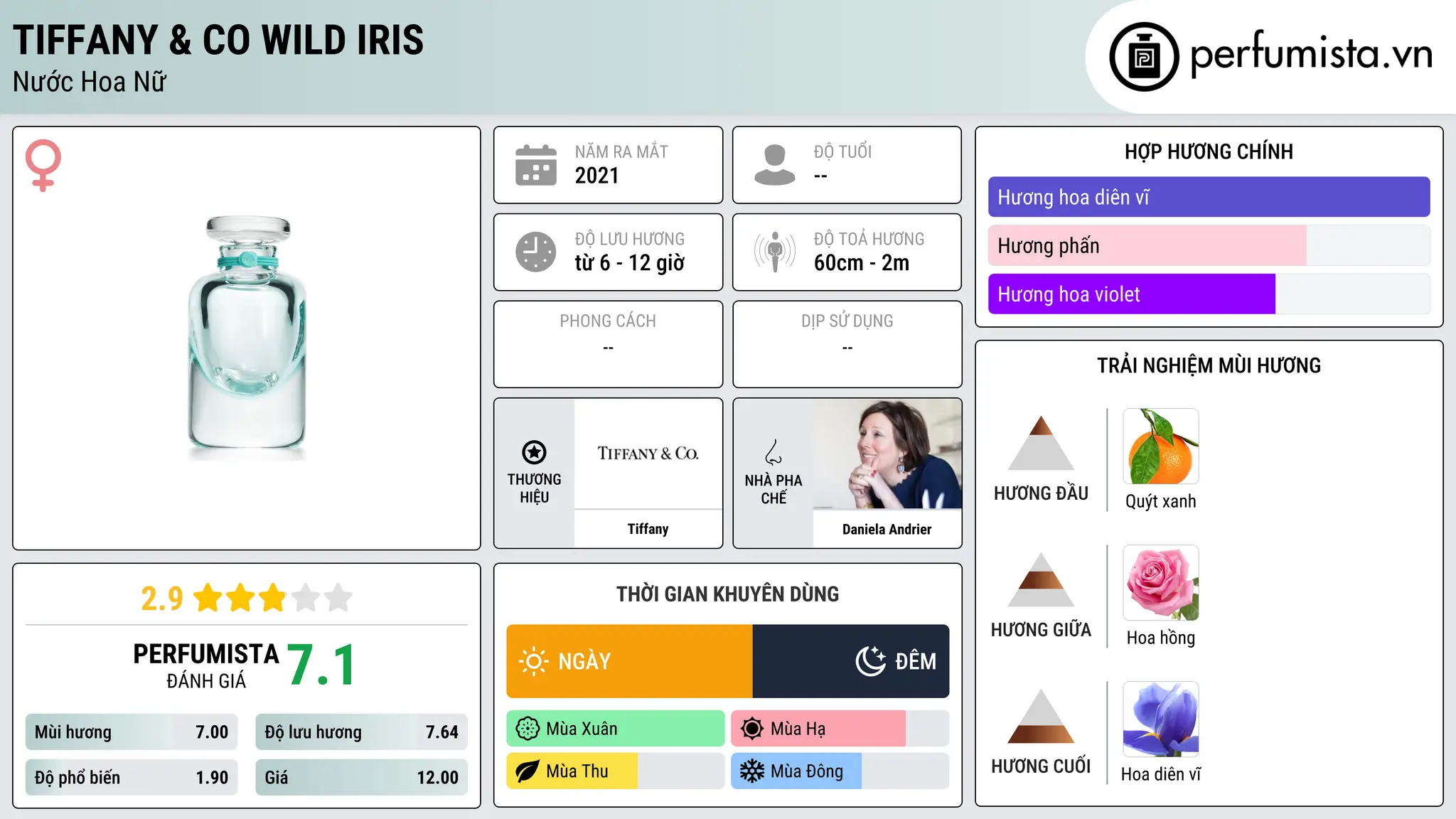Click the Hương hoa diên vĩ accord bar
The height and width of the screenshot is (819, 1456).
coord(1209,197)
